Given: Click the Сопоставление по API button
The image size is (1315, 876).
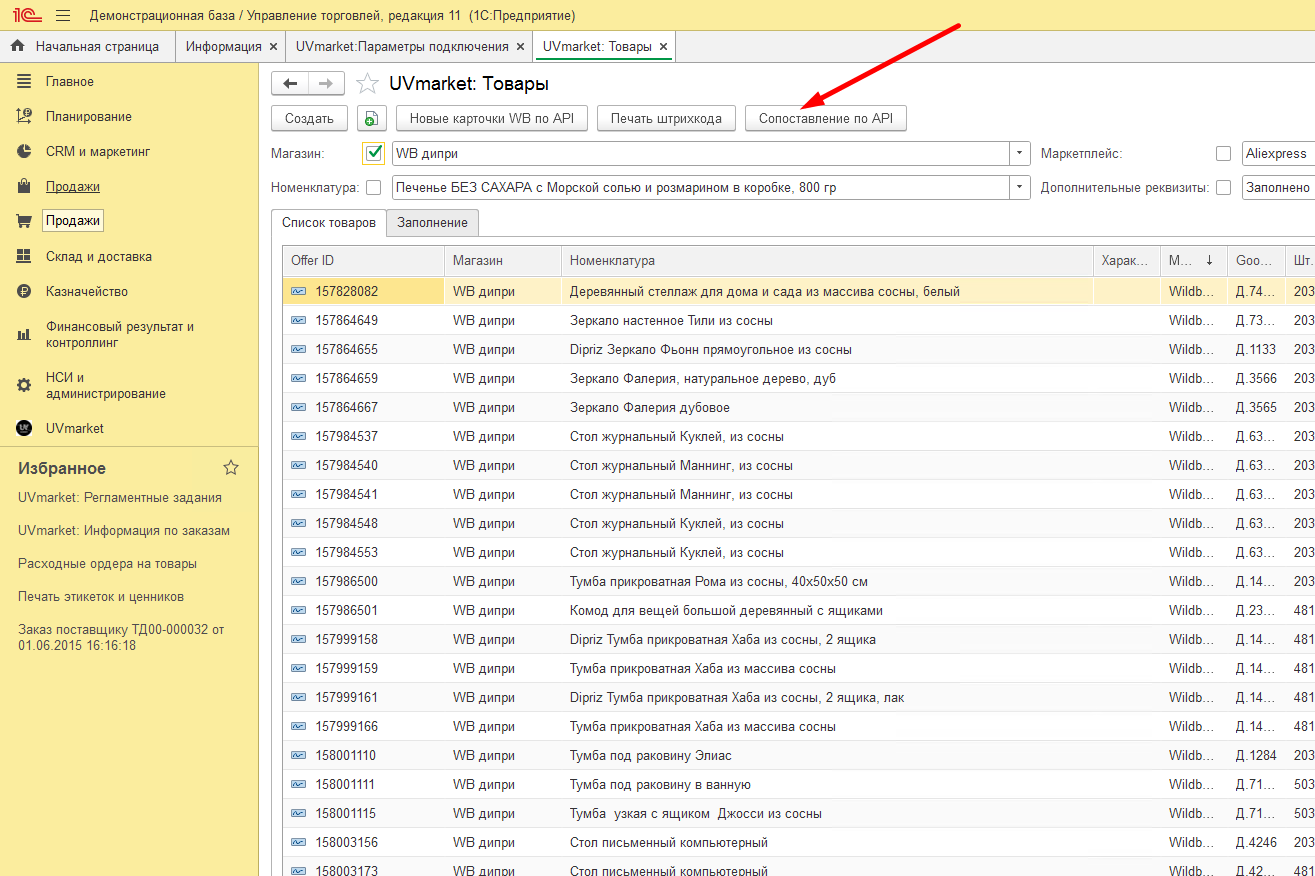Looking at the screenshot, I should (826, 118).
